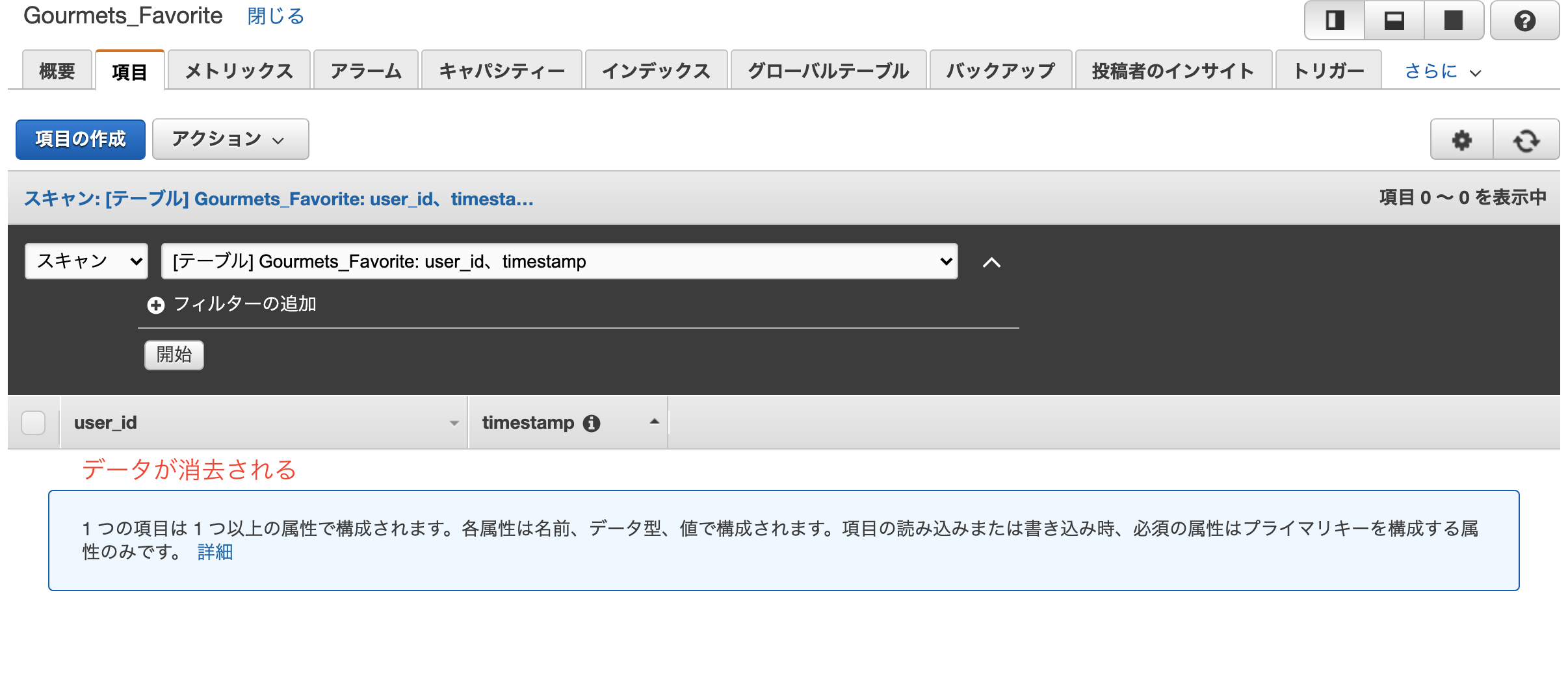
Task: Open the バックアップ tab
Action: 1000,70
